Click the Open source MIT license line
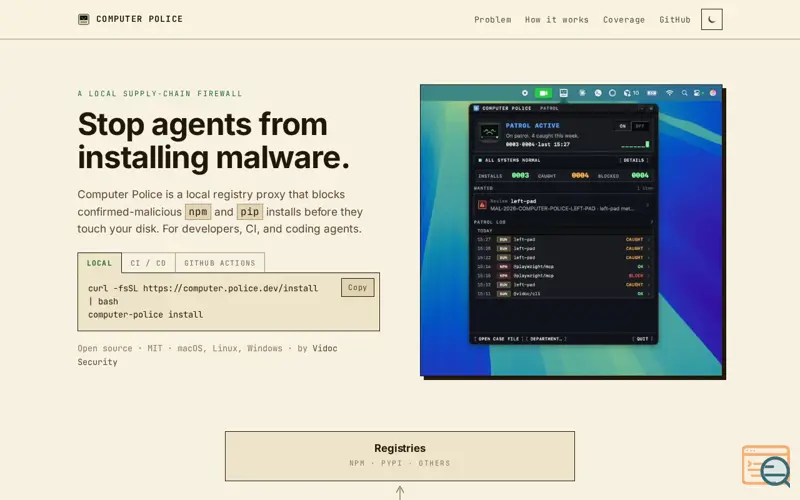 tap(207, 355)
